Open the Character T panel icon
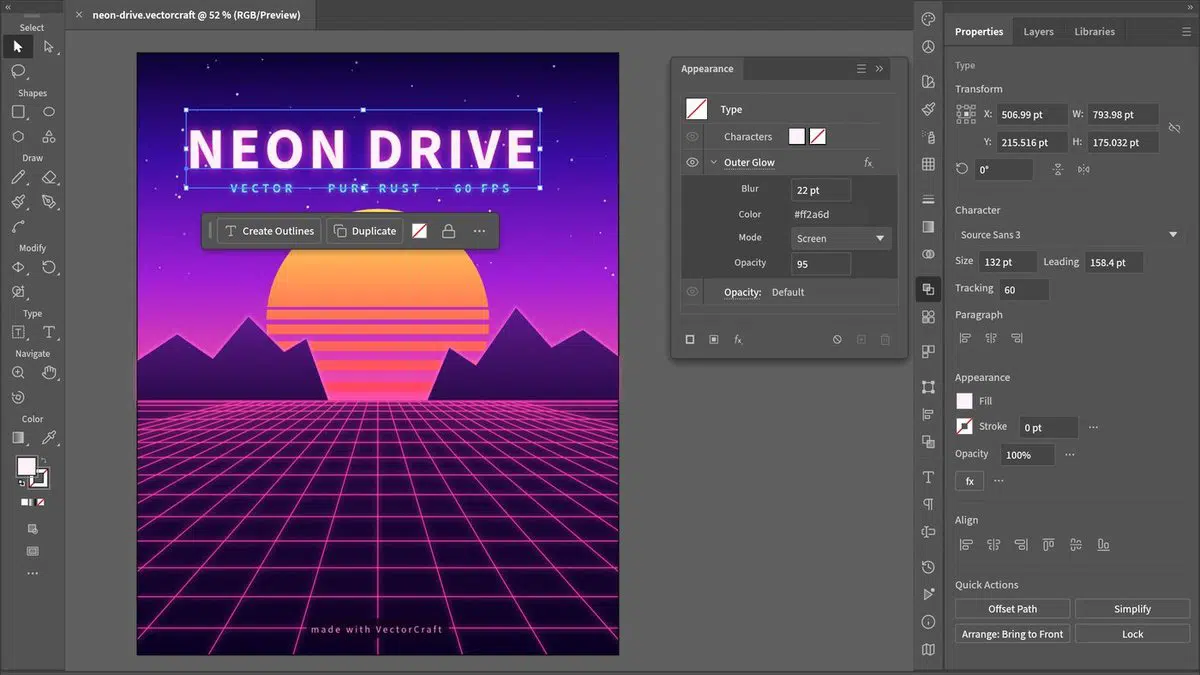 (x=928, y=477)
